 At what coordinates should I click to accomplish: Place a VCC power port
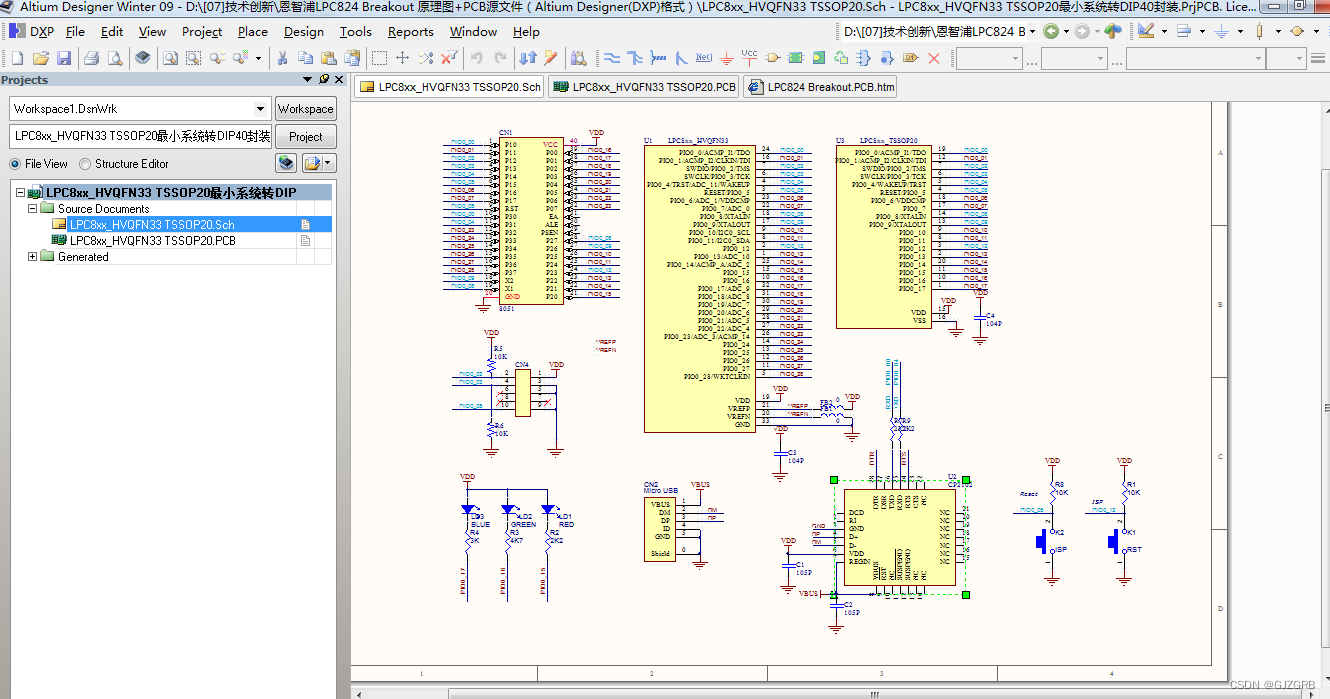tap(749, 57)
